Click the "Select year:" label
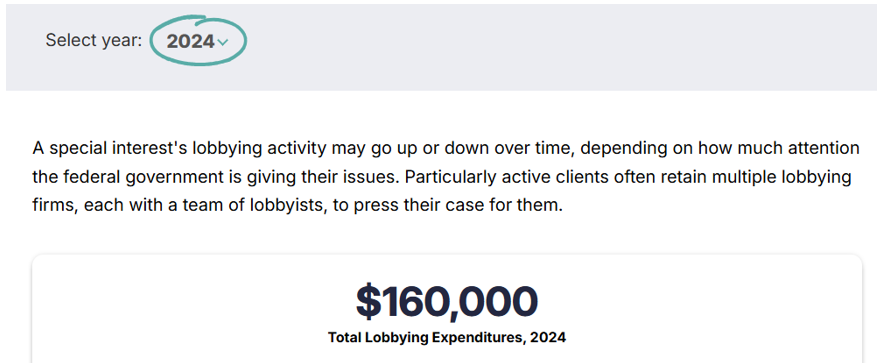The height and width of the screenshot is (363, 883). [94, 41]
